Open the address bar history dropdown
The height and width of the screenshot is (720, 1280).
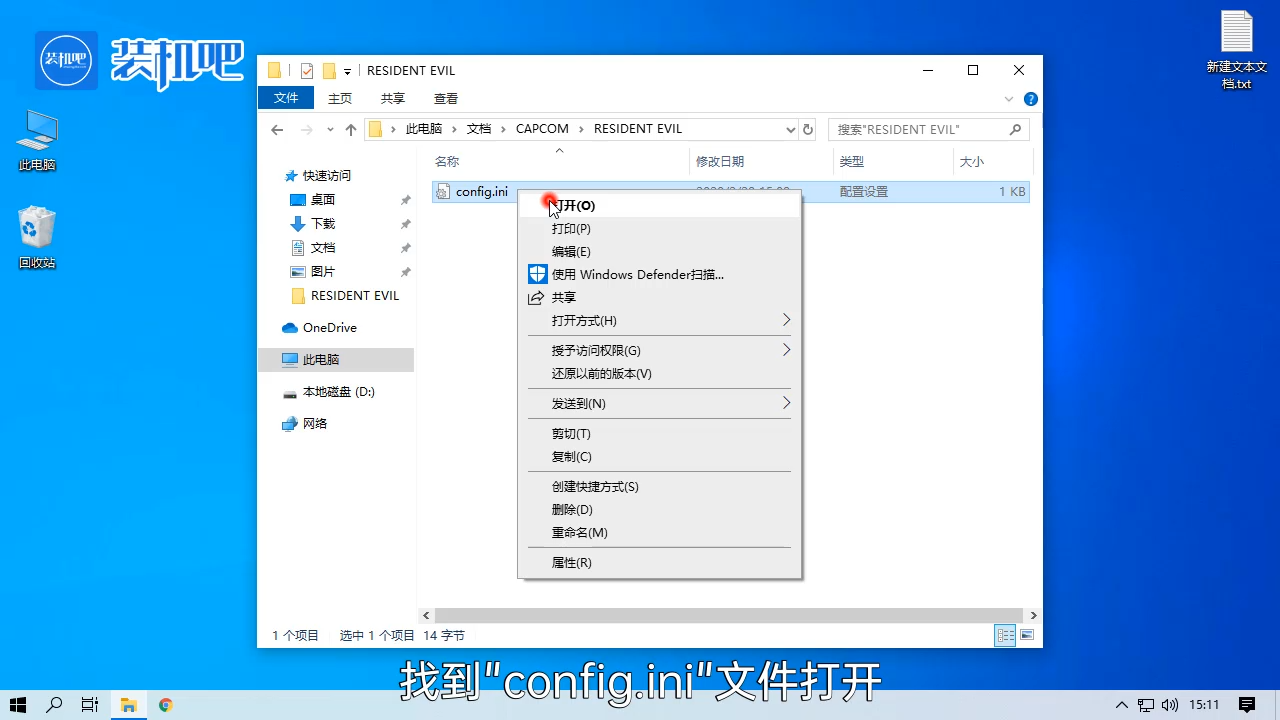[791, 129]
